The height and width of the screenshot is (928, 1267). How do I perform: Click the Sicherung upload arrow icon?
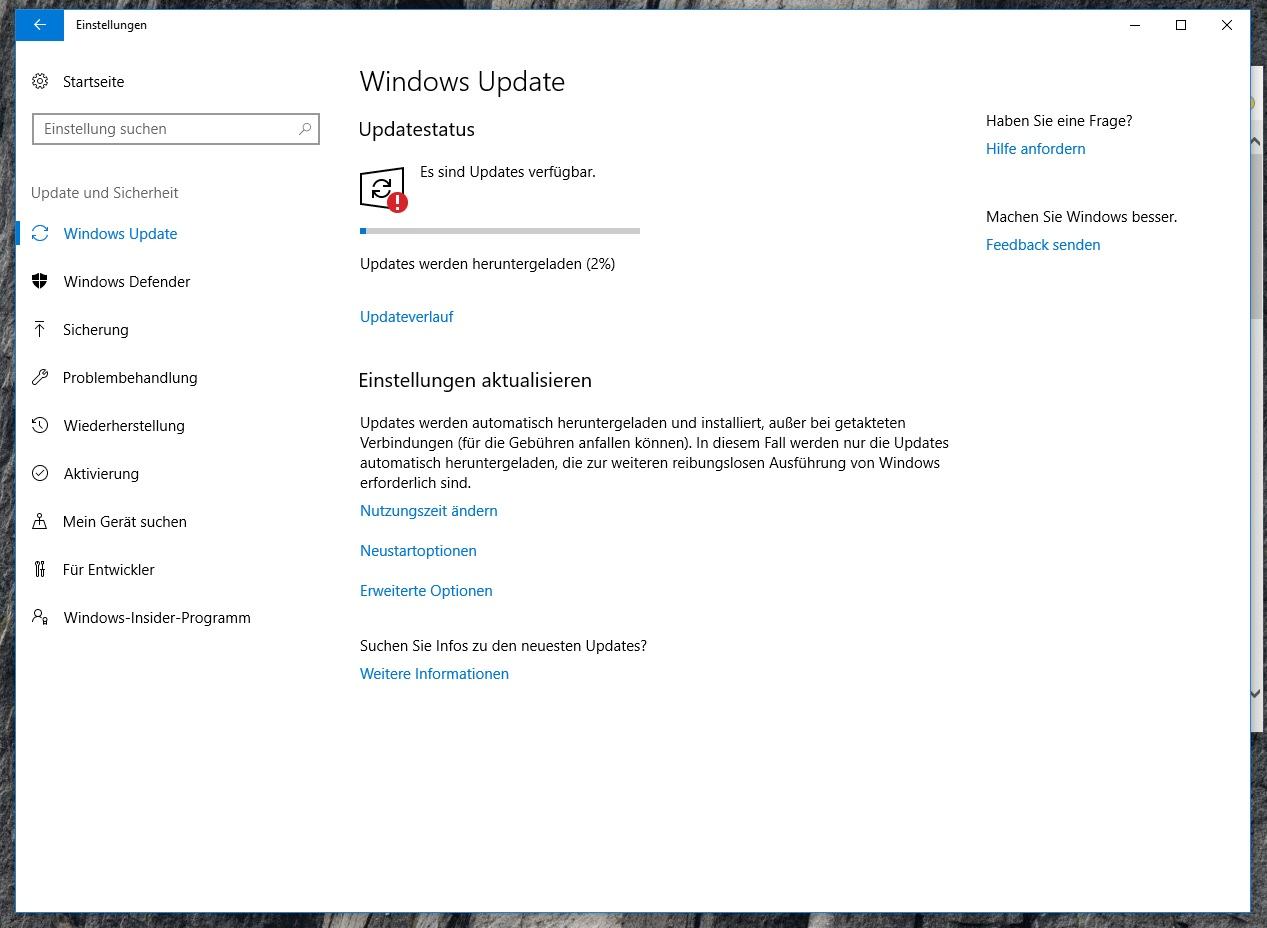pos(40,329)
